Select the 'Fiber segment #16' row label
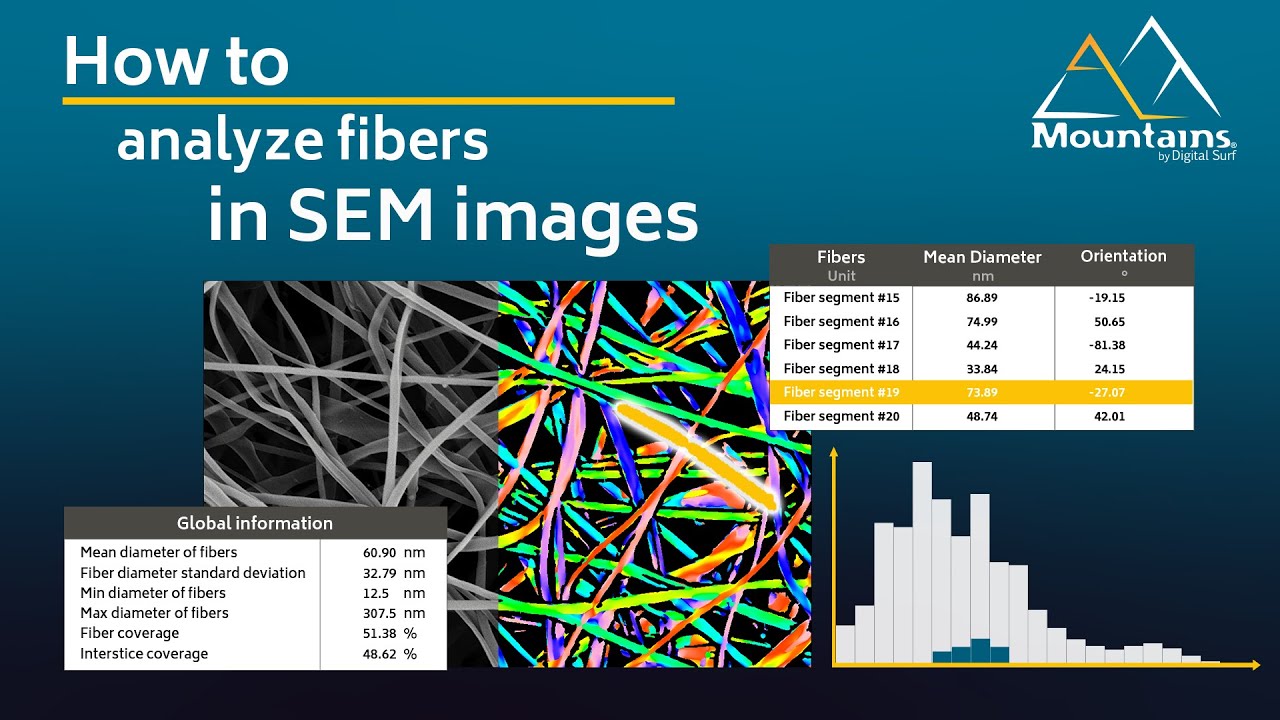This screenshot has height=720, width=1280. (842, 321)
